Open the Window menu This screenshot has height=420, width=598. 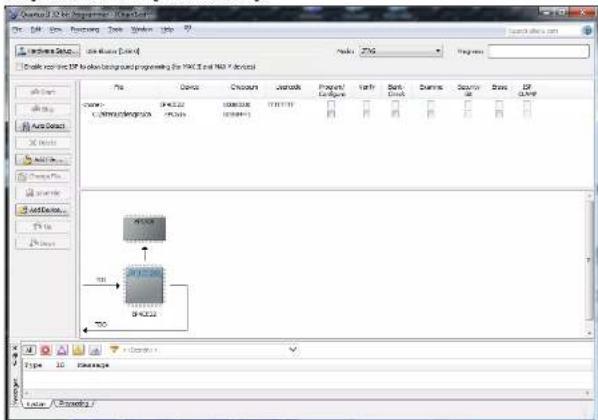coord(141,29)
